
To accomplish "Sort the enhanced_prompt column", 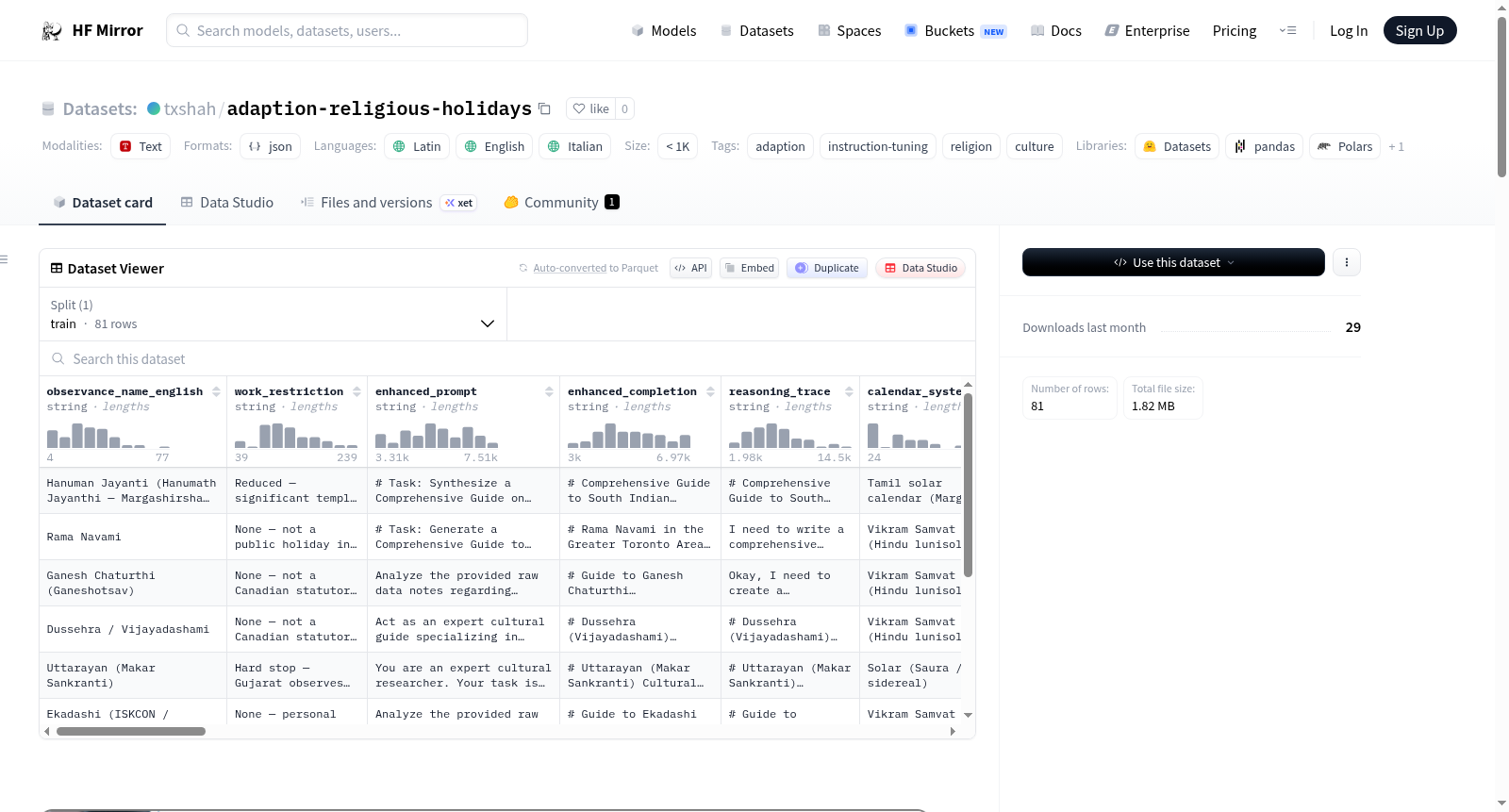I will point(549,391).
